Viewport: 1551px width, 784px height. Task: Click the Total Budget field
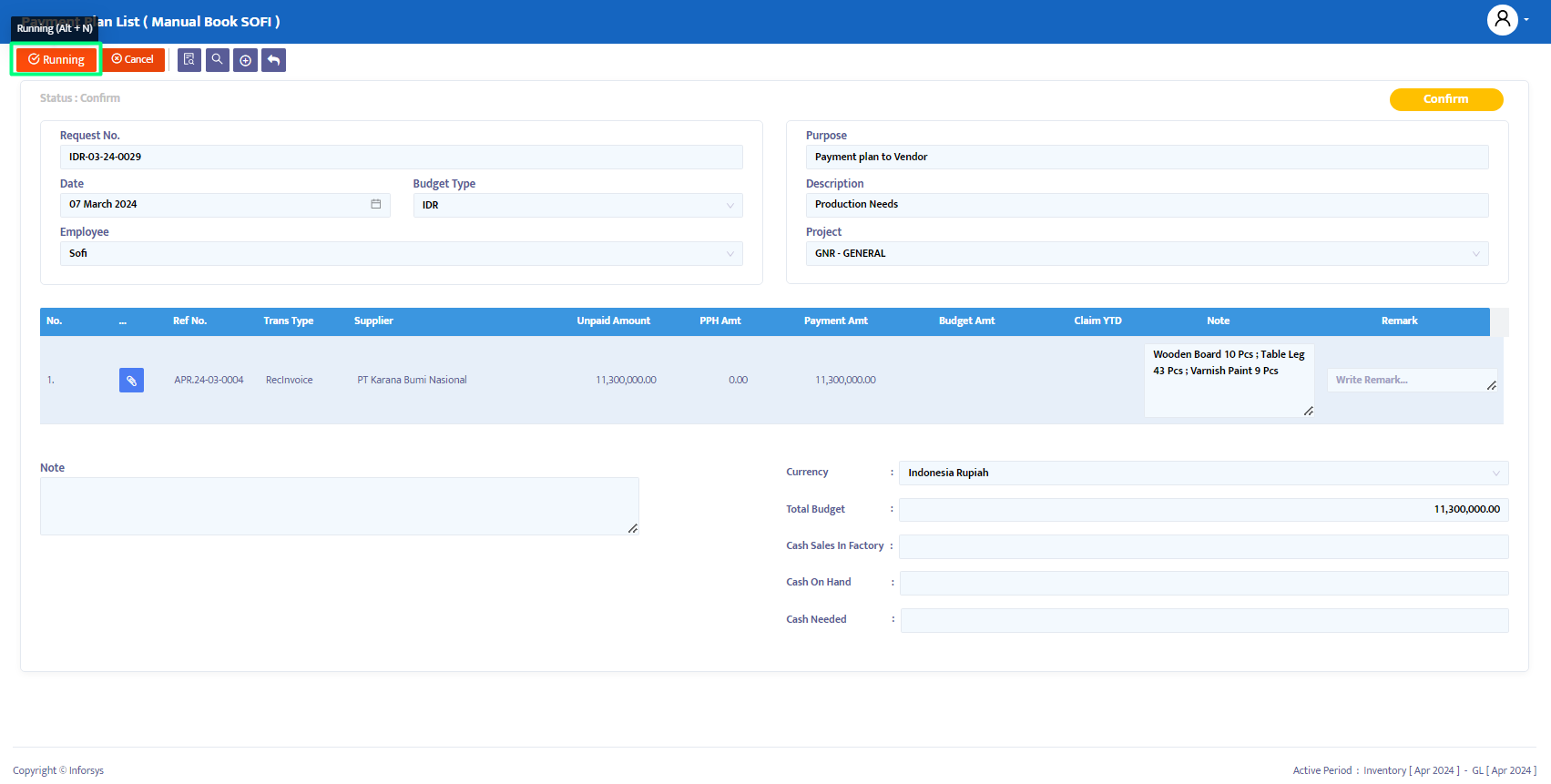[x=1204, y=510]
